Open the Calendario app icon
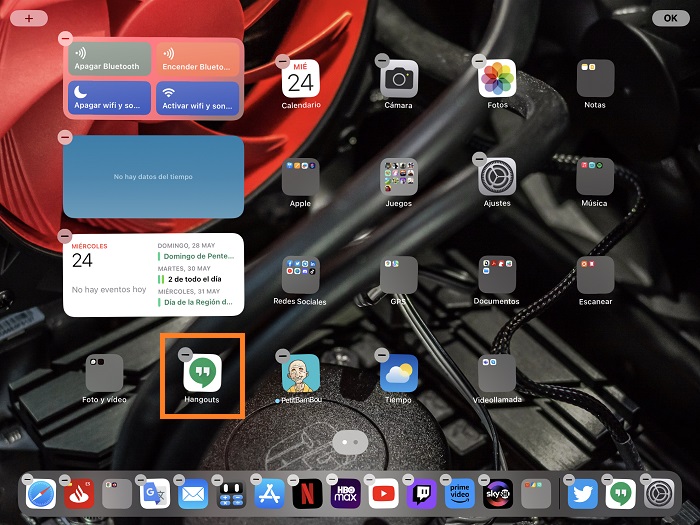 click(x=300, y=79)
